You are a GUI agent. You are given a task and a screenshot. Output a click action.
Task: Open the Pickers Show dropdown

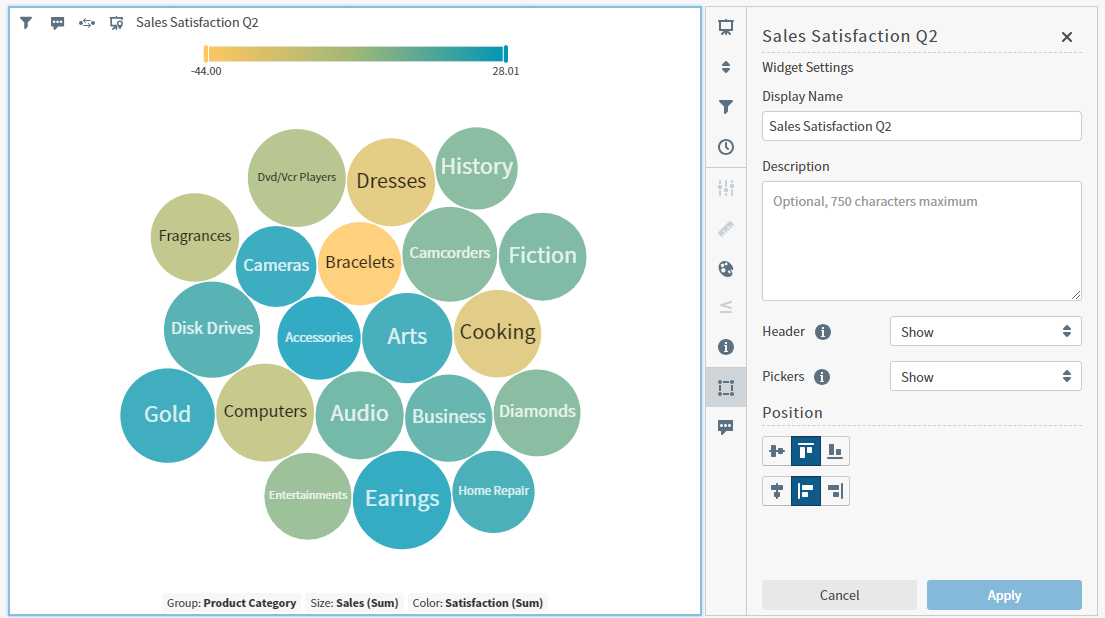click(985, 376)
